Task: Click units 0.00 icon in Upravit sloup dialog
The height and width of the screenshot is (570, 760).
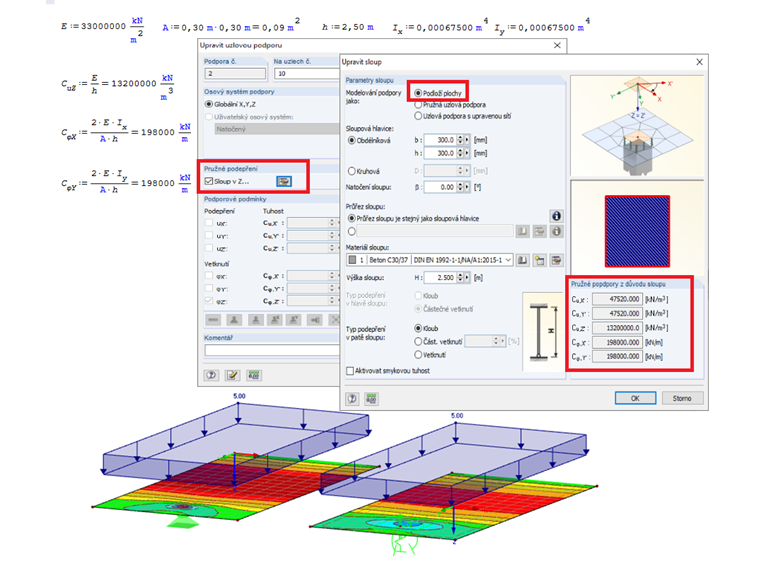Action: tap(371, 398)
